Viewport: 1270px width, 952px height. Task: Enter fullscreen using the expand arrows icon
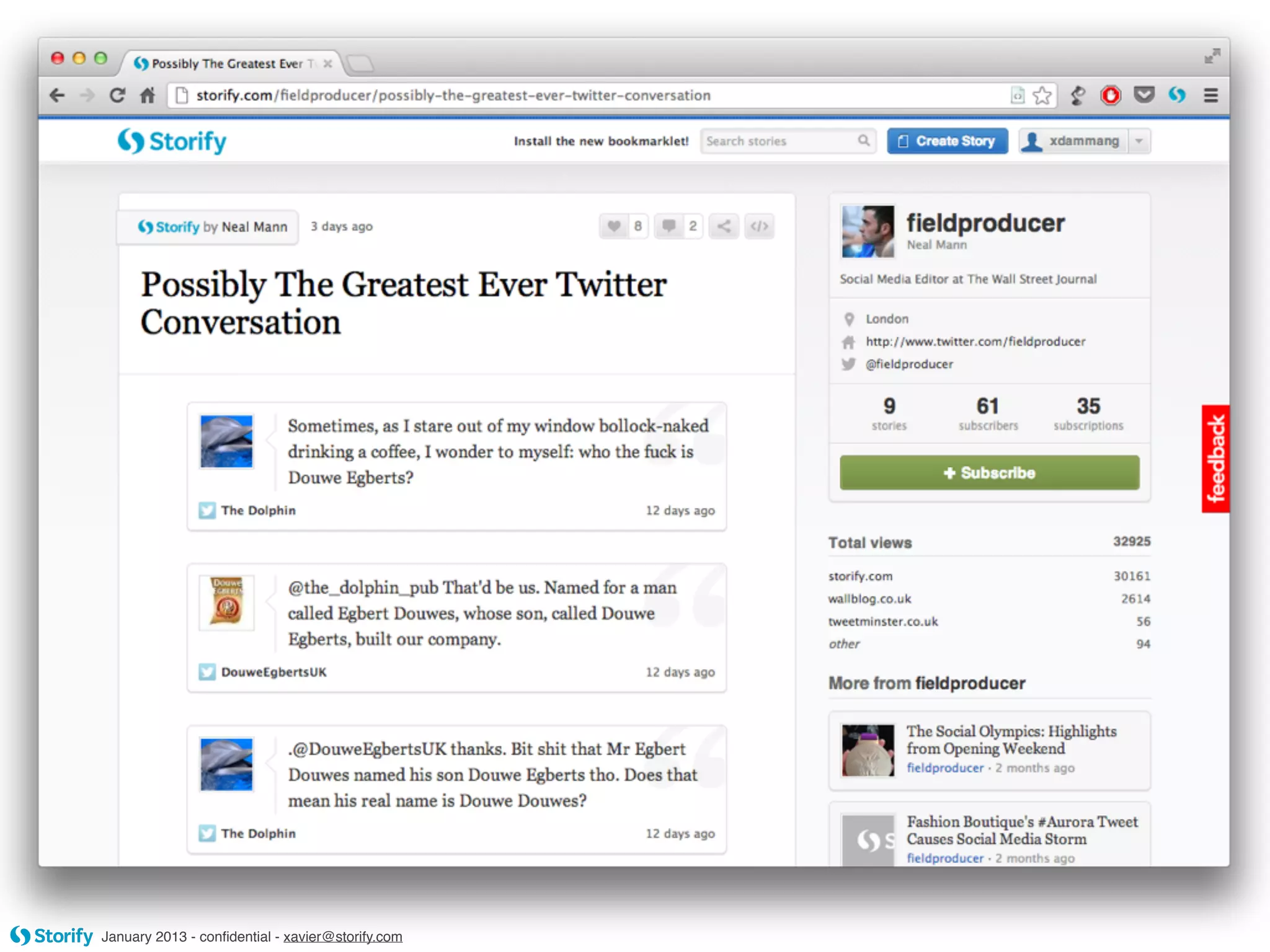[1212, 56]
